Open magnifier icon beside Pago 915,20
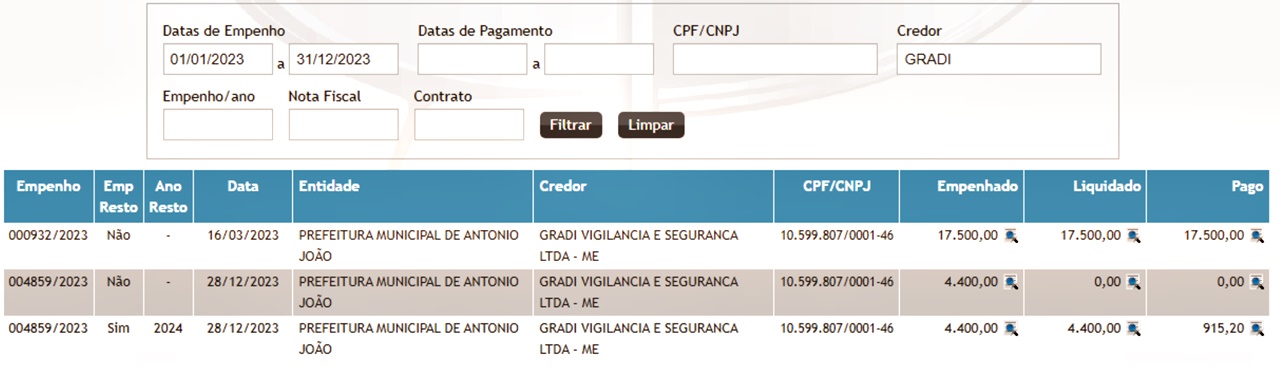The image size is (1280, 369). (x=1257, y=328)
